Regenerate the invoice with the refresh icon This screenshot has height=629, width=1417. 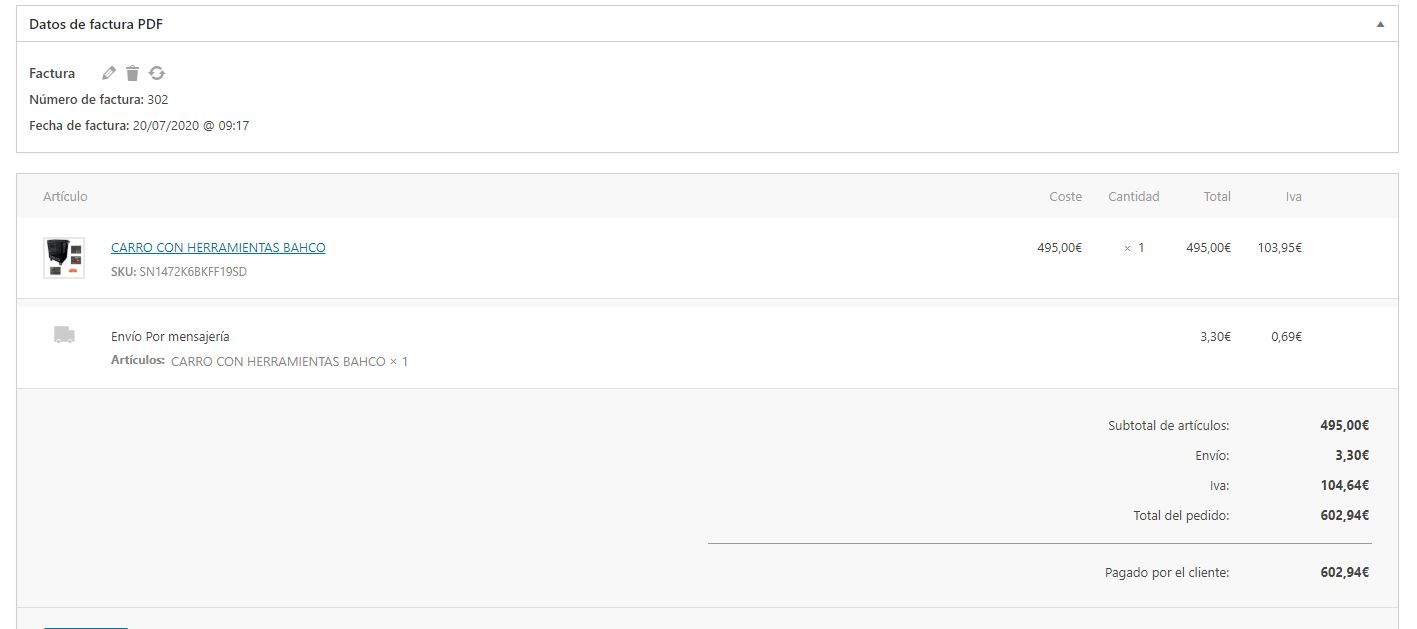[157, 73]
